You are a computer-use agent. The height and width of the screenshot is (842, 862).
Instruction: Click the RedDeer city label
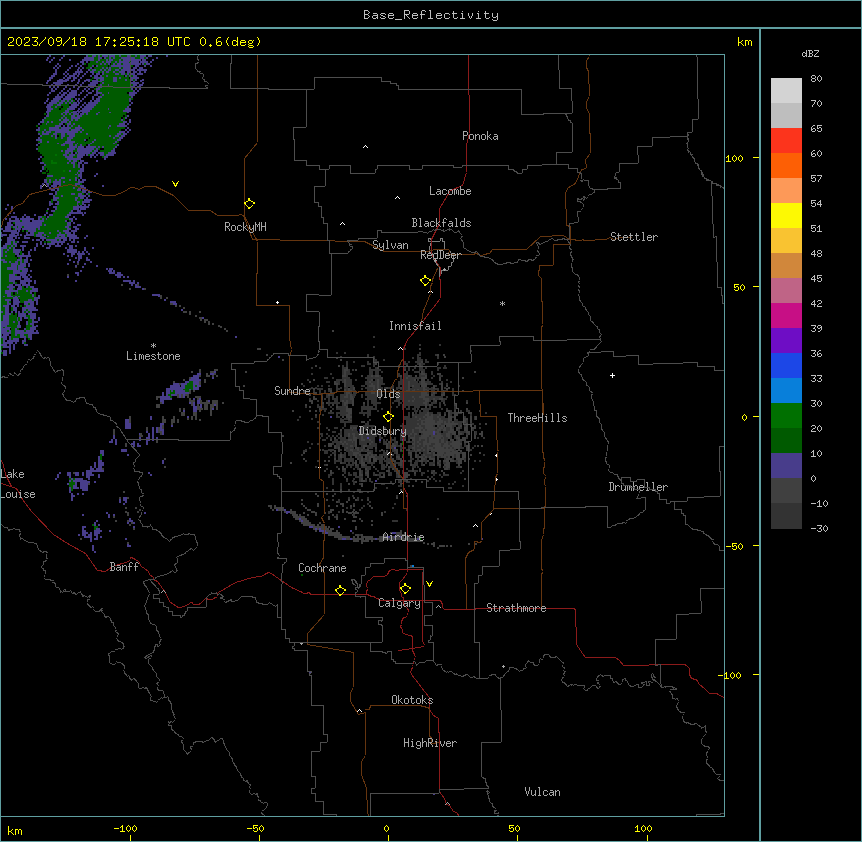pos(440,255)
